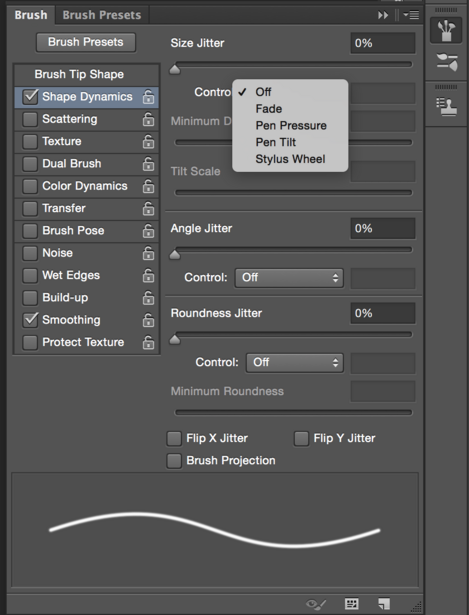The height and width of the screenshot is (615, 469).
Task: Click the create new brush icon
Action: (x=384, y=604)
